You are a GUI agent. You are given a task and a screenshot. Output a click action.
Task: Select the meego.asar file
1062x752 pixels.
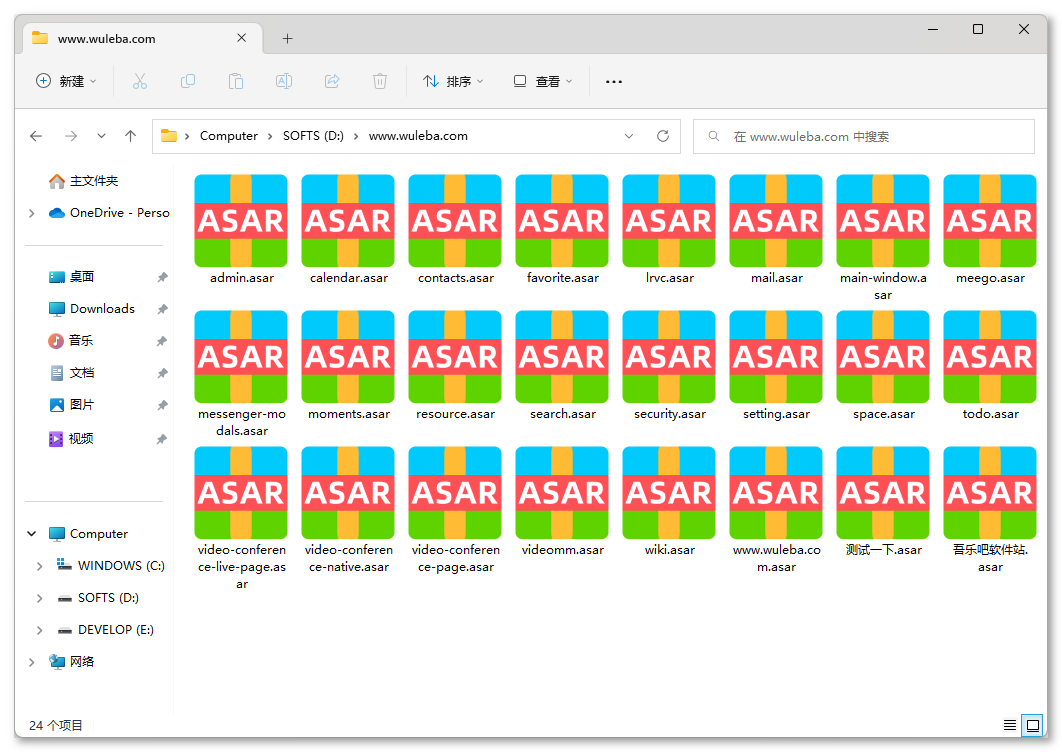pos(990,230)
